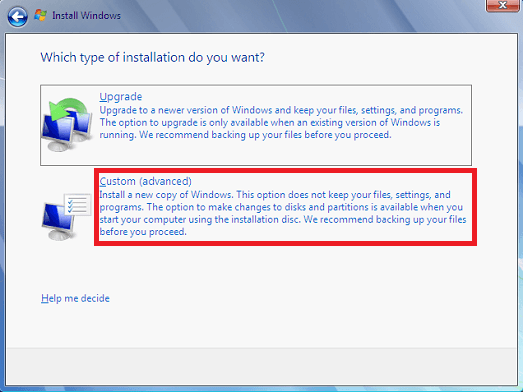Click the Custom description about new copy
The image size is (523, 392).
pos(283,213)
